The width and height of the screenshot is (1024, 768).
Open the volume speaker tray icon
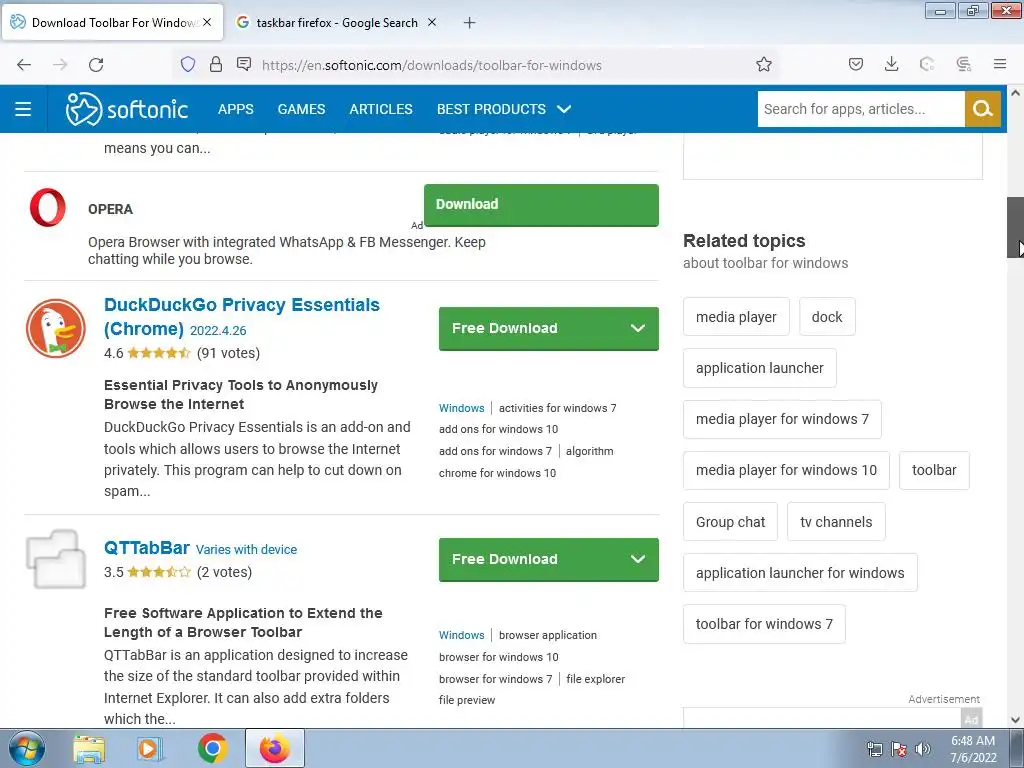923,749
